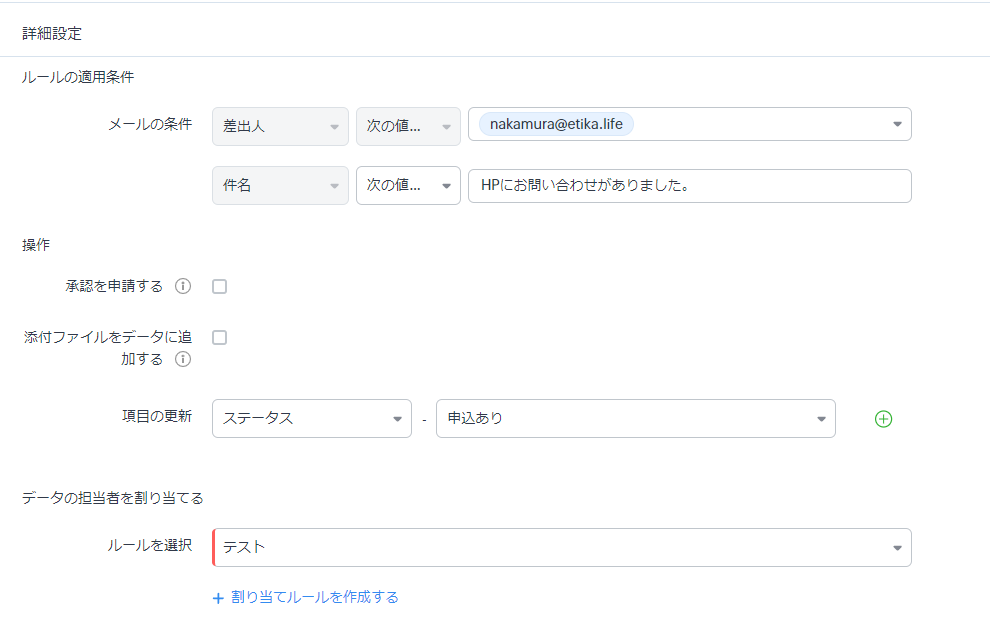Viewport: 990px width, 643px height.
Task: Click the ルールを選択 label
Action: [x=150, y=545]
